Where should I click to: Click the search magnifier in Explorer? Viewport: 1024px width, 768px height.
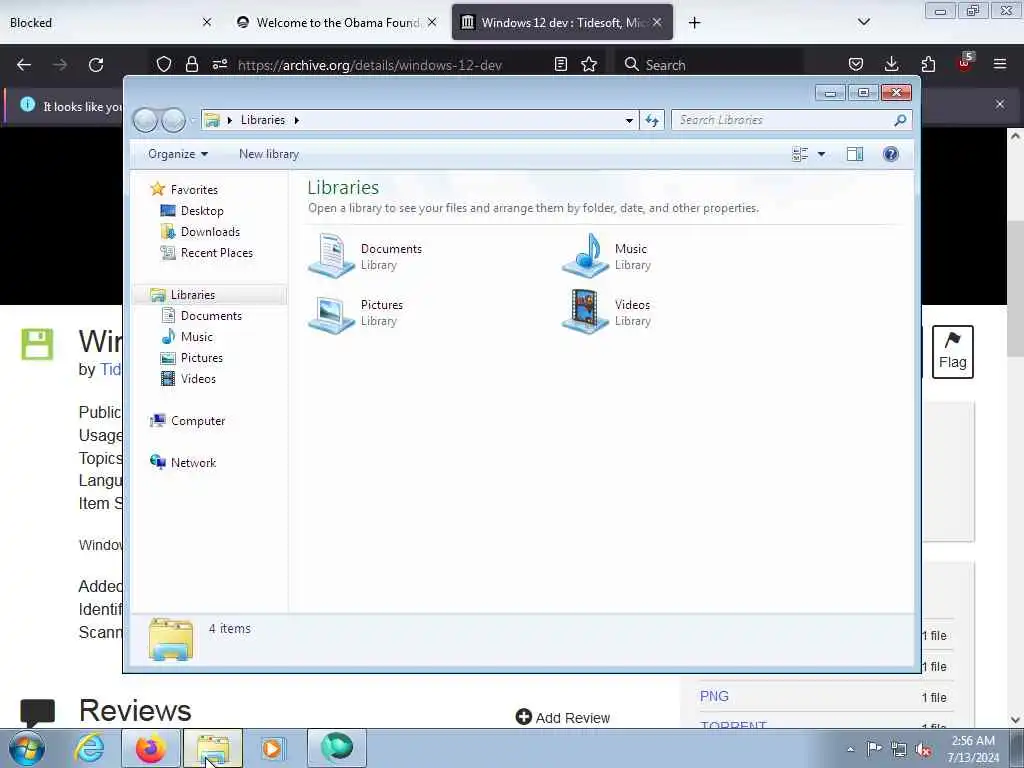click(x=901, y=120)
